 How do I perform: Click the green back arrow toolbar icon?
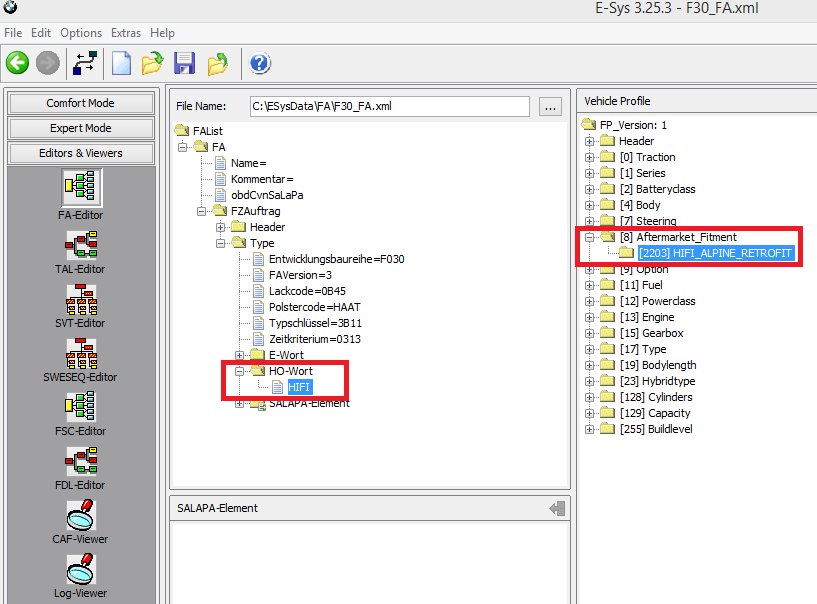click(x=17, y=64)
